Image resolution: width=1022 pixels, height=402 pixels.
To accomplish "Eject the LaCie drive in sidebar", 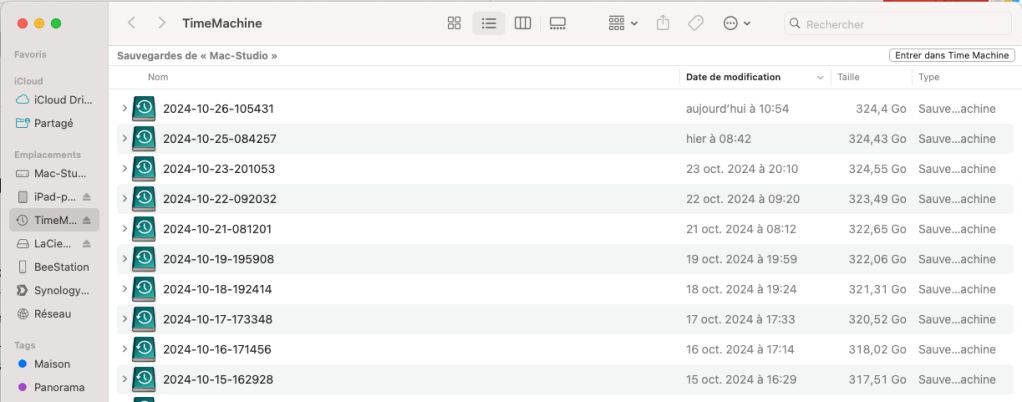I will click(86, 244).
